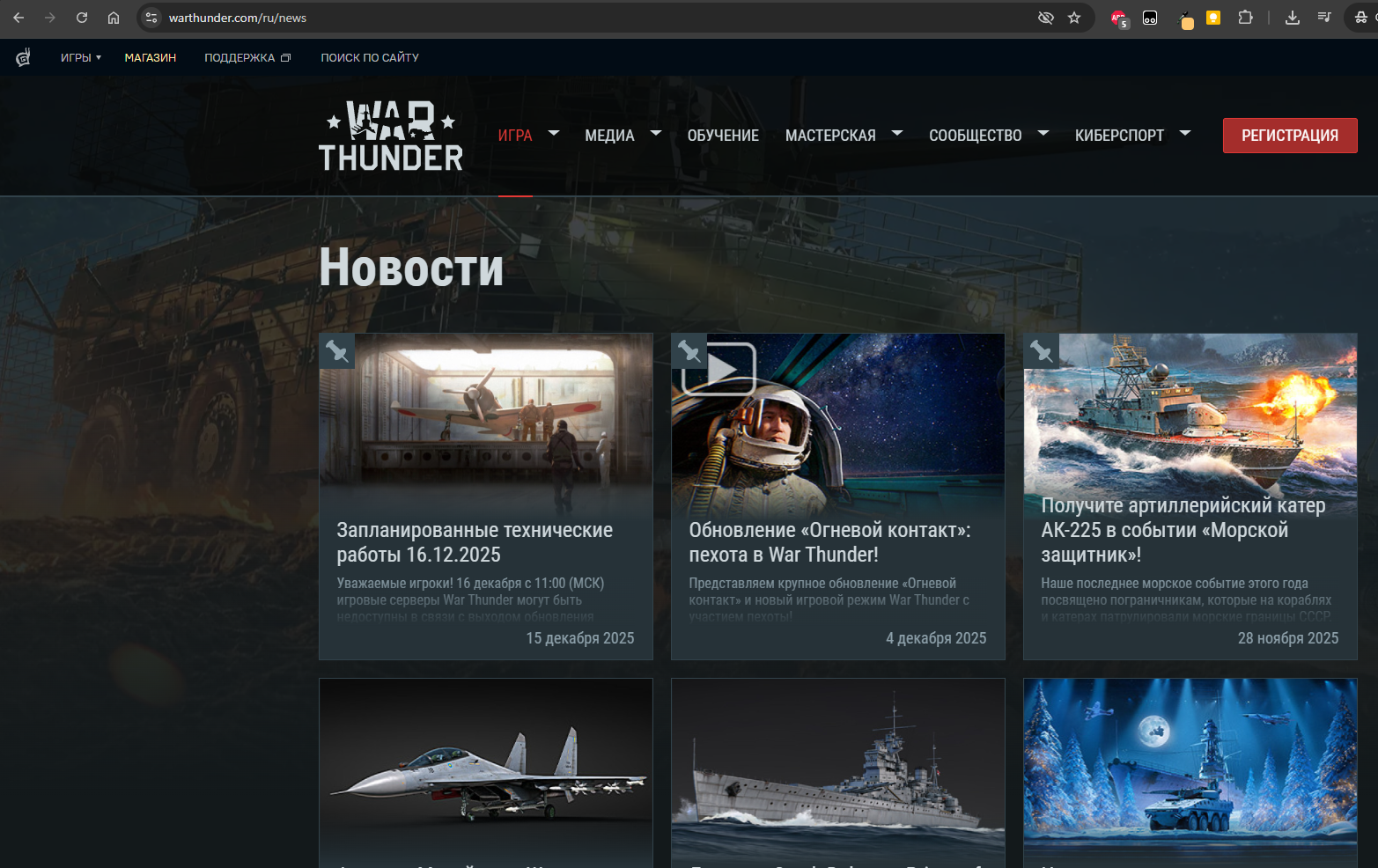The width and height of the screenshot is (1378, 868).
Task: Open ПОИСК ПО САЙТУ search
Action: point(370,57)
